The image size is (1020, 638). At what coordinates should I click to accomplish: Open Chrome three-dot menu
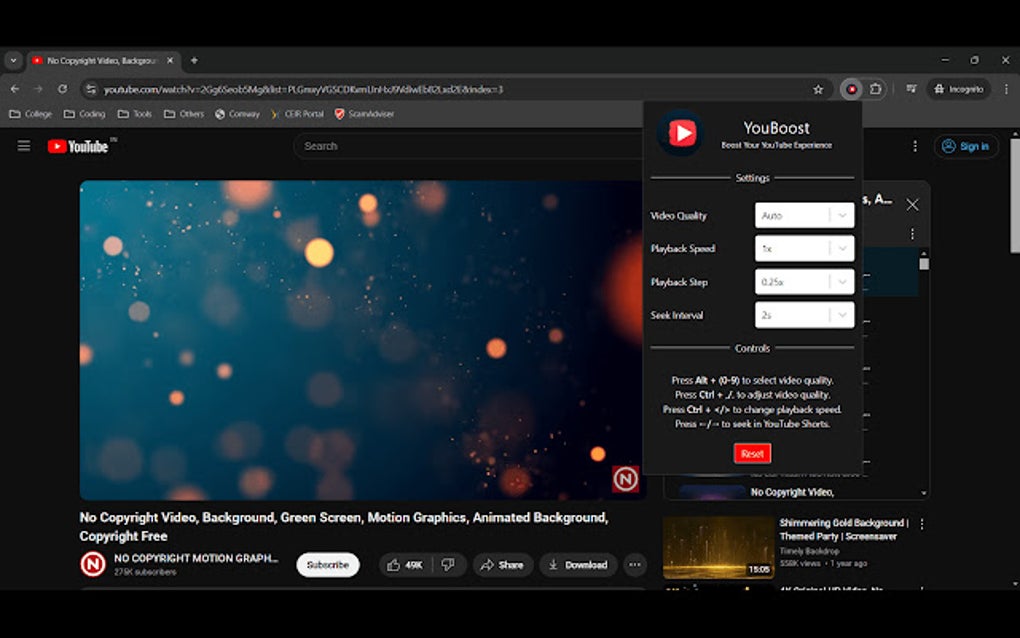point(1006,89)
